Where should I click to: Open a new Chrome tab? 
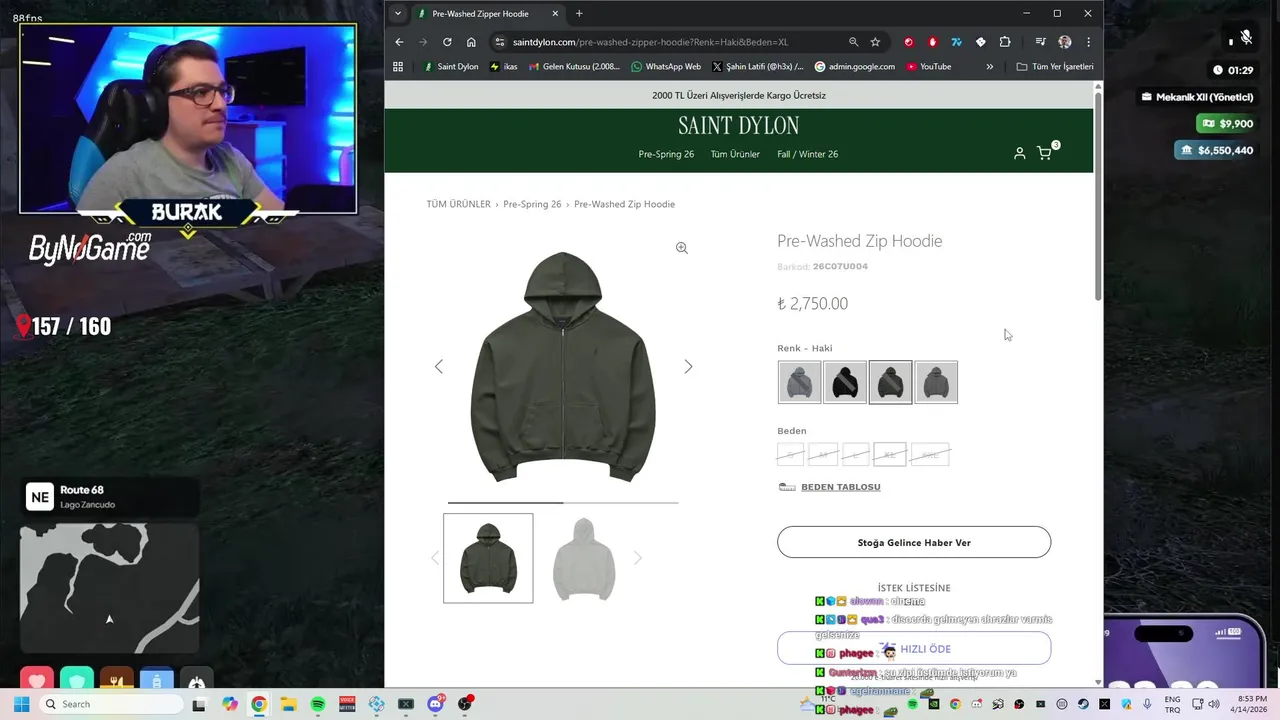click(x=579, y=14)
